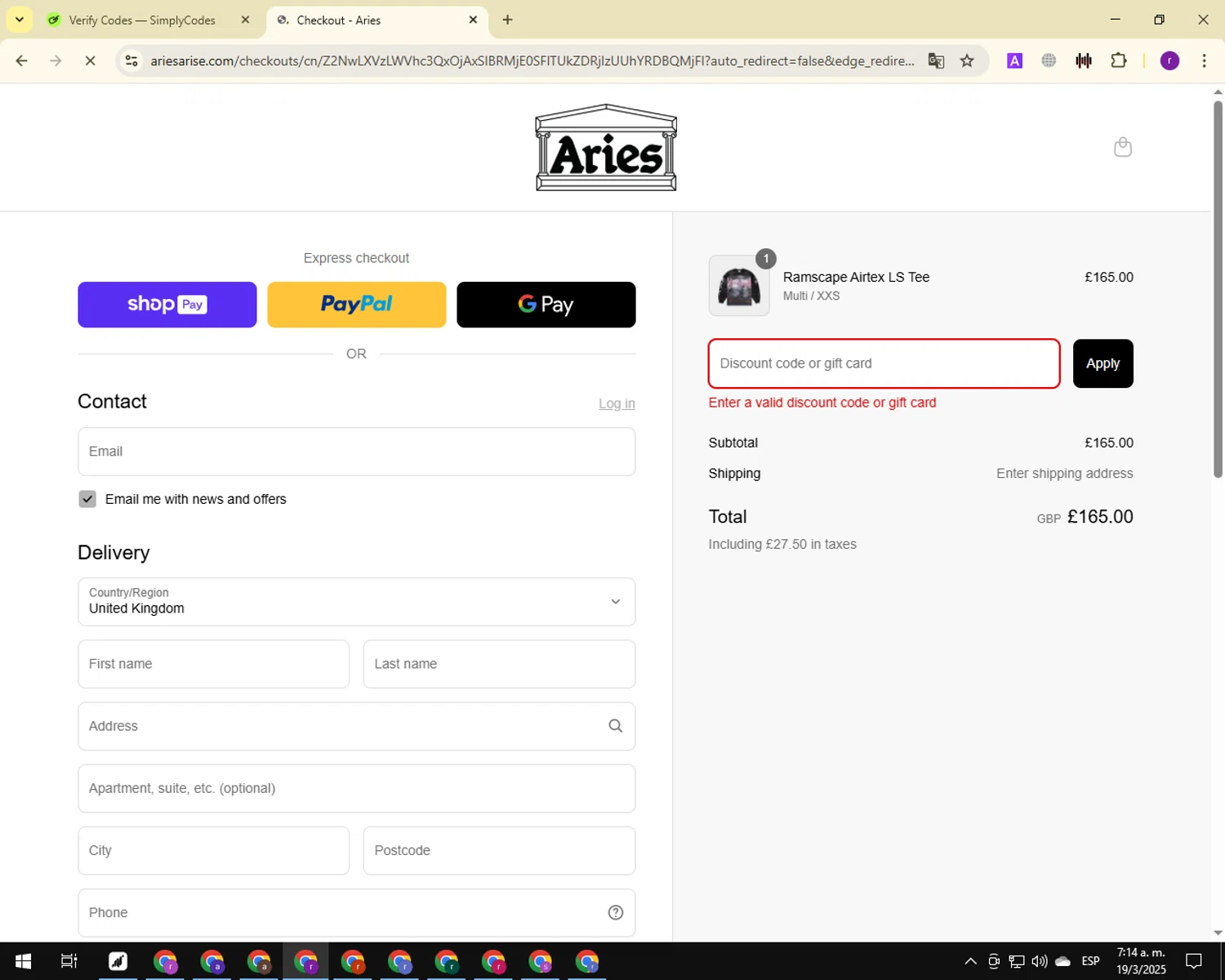This screenshot has height=980, width=1225.
Task: Open the tab search dropdown arrow
Action: pyautogui.click(x=20, y=20)
